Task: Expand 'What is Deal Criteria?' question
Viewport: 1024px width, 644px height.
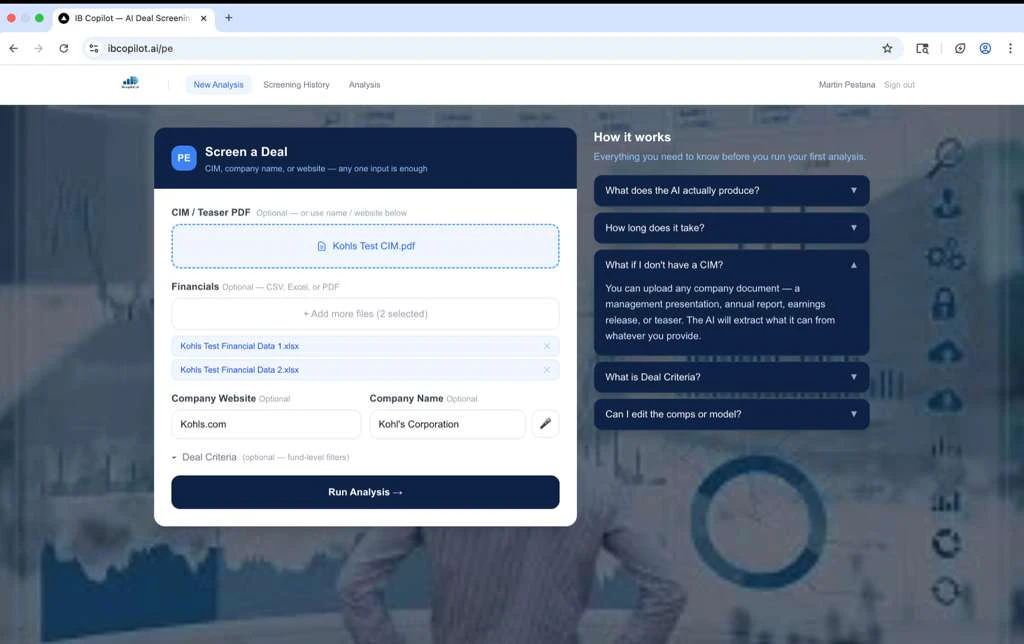Action: coord(731,377)
